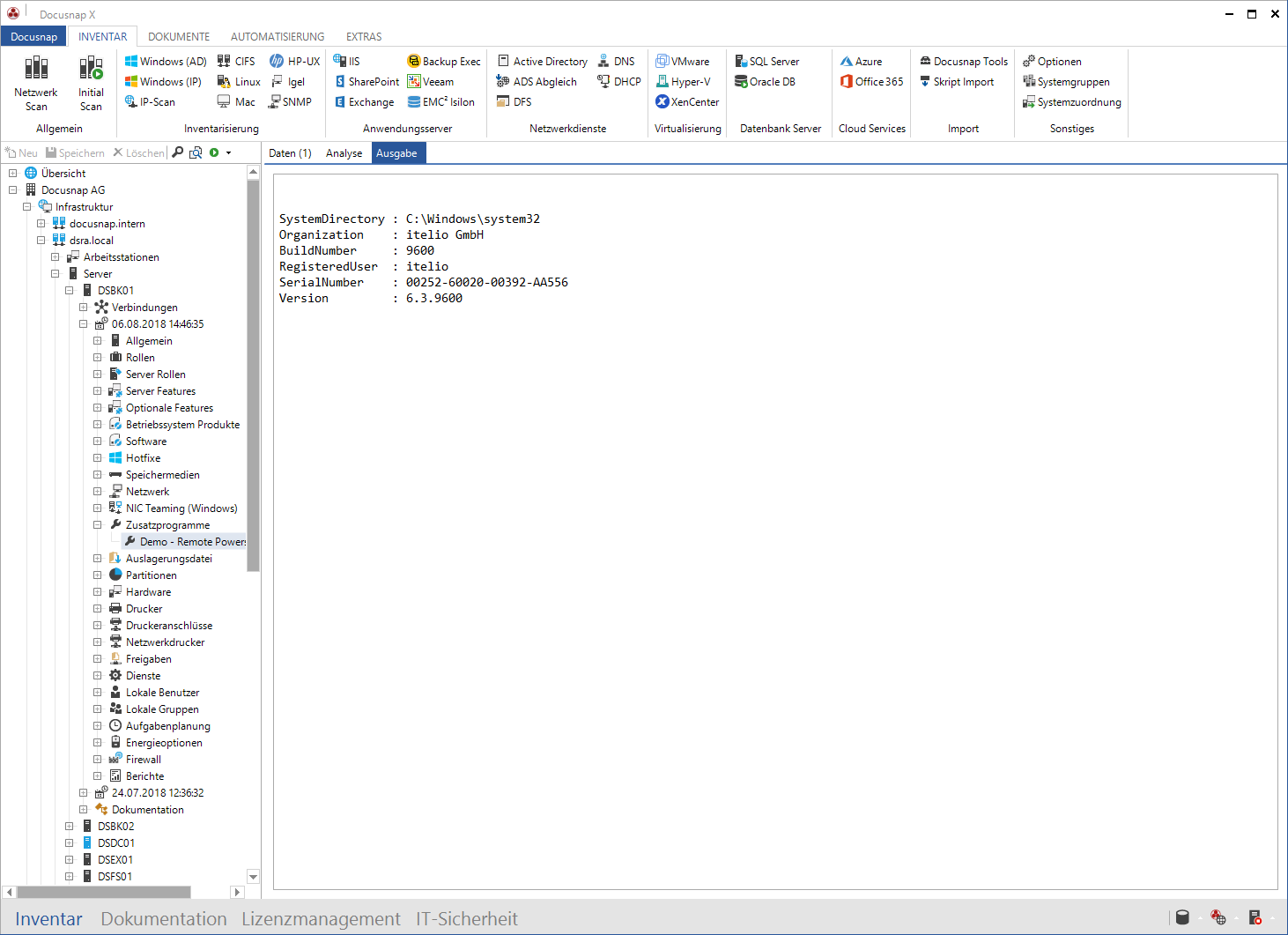The width and height of the screenshot is (1288, 935).
Task: Open Oracle DB scan
Action: (766, 81)
